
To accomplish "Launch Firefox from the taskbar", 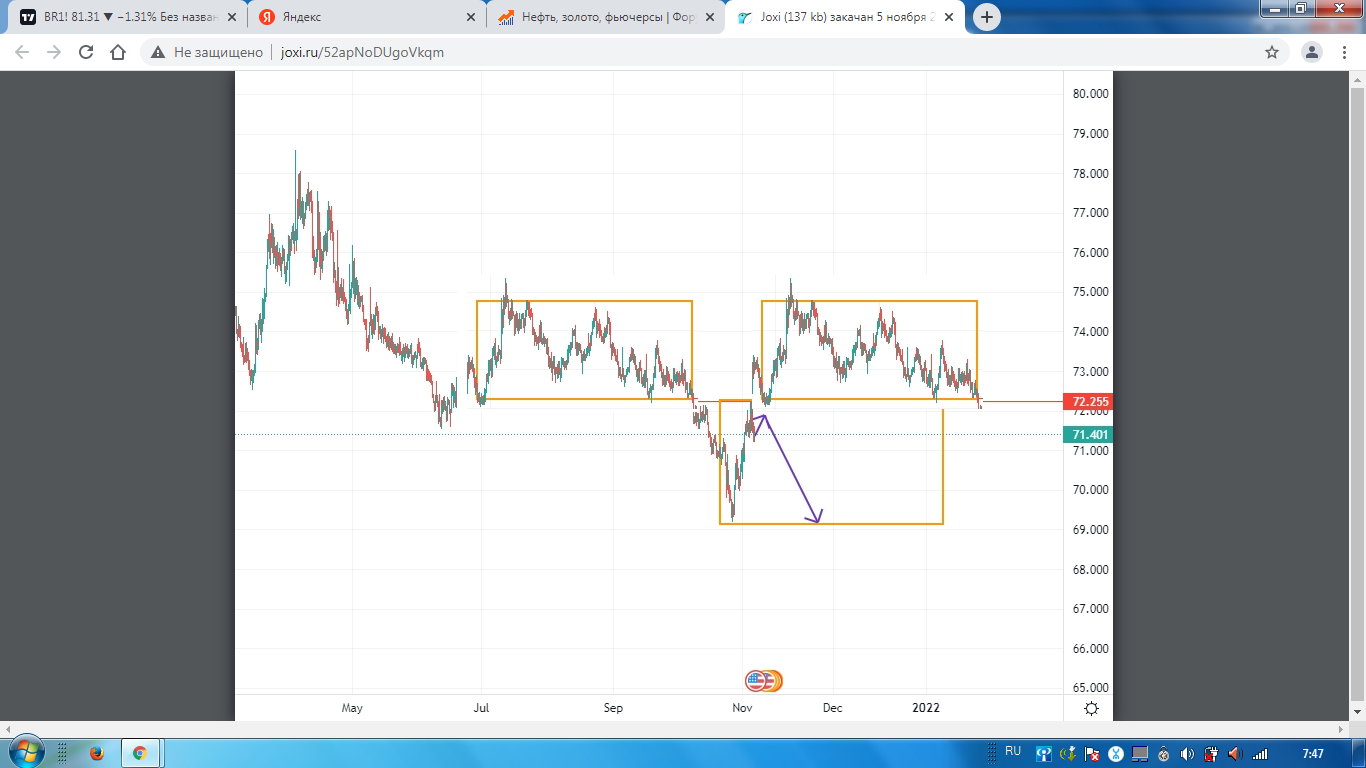I will coord(97,753).
